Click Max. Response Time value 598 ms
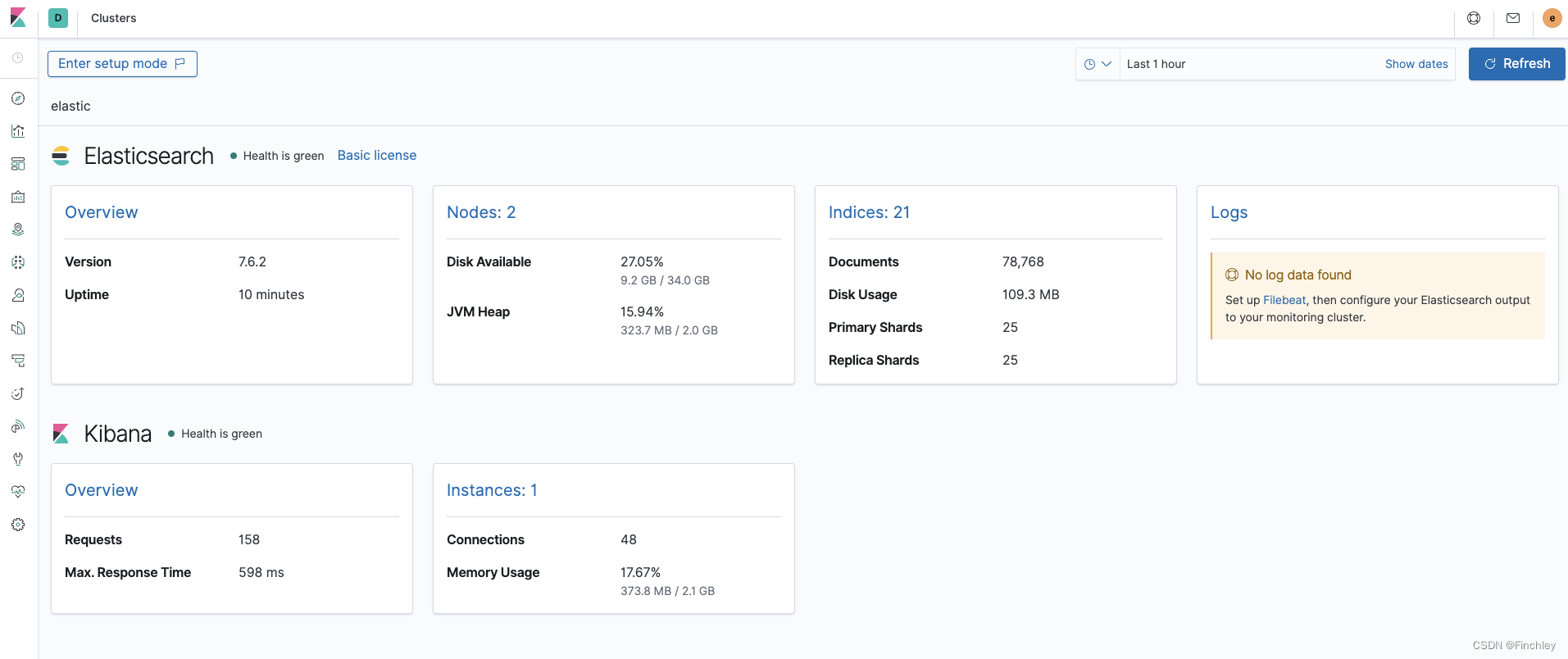 click(x=261, y=572)
